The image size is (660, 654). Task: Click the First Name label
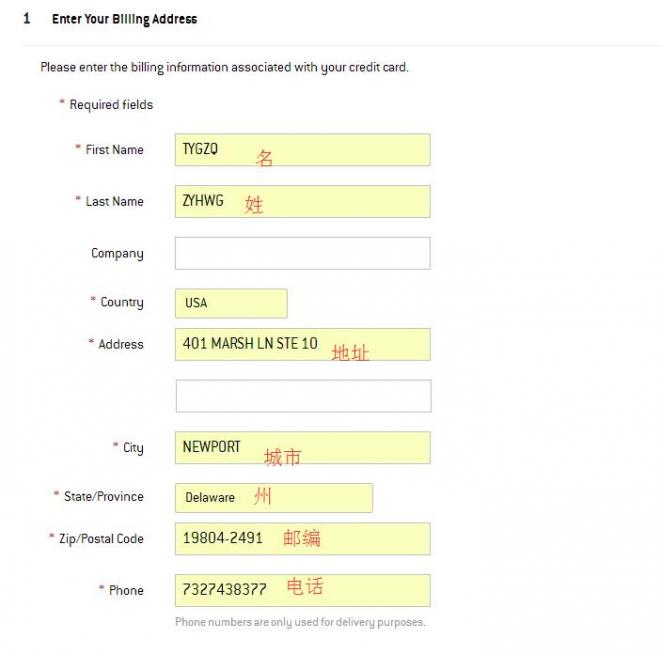point(114,150)
